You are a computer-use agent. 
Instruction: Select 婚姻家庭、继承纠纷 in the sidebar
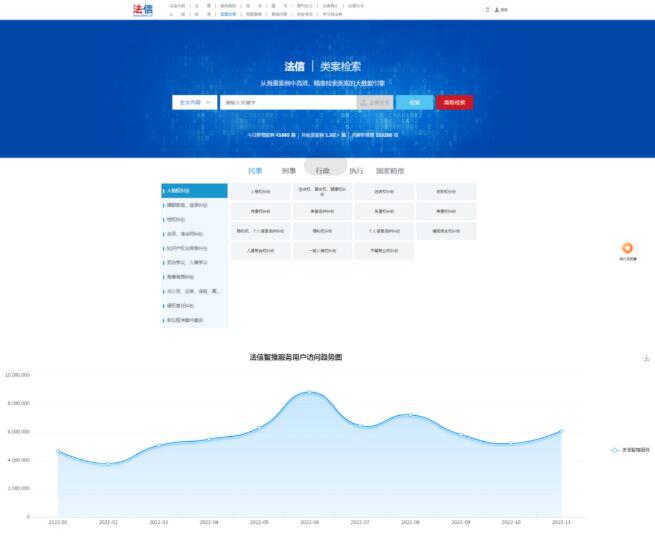point(195,205)
